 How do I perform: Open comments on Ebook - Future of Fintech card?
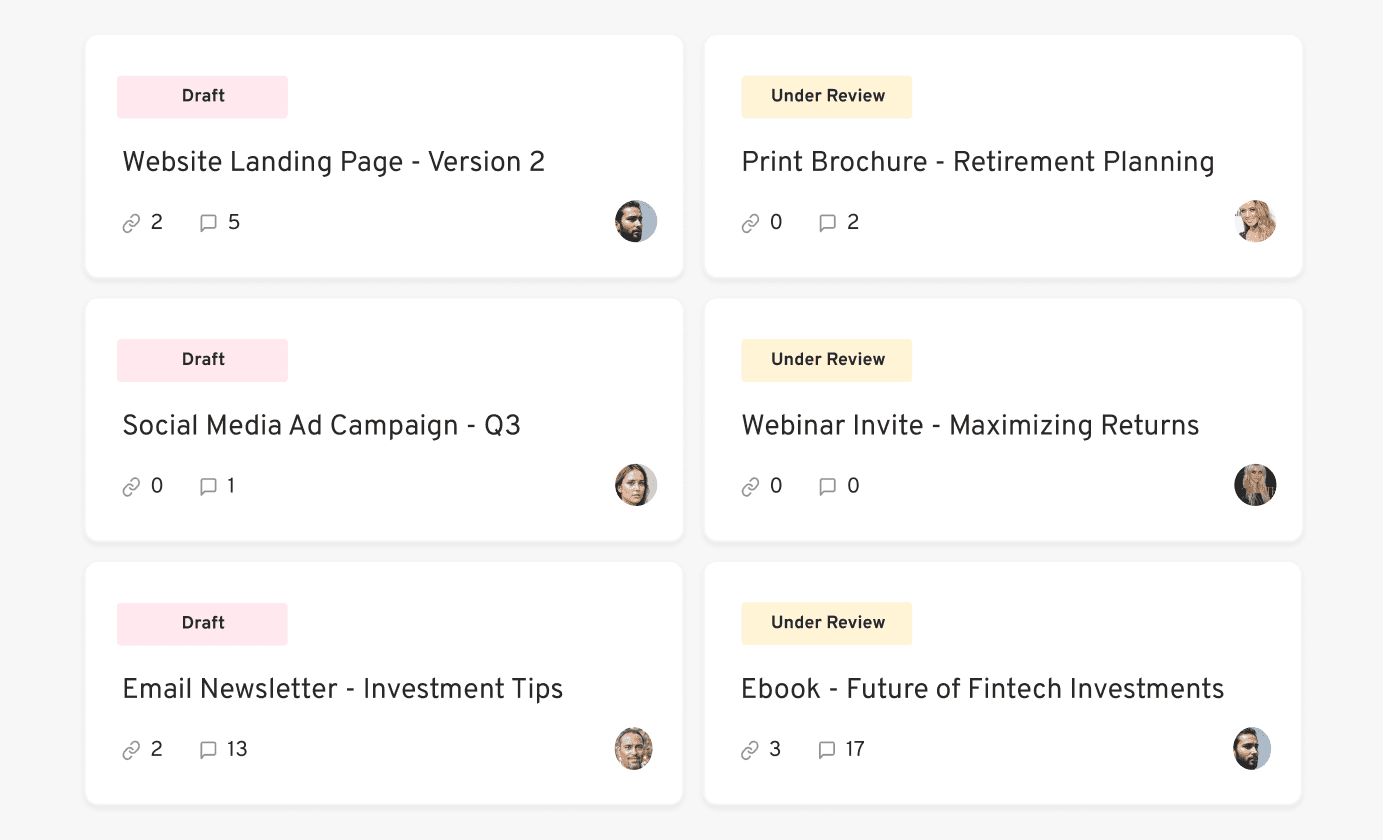(x=826, y=749)
